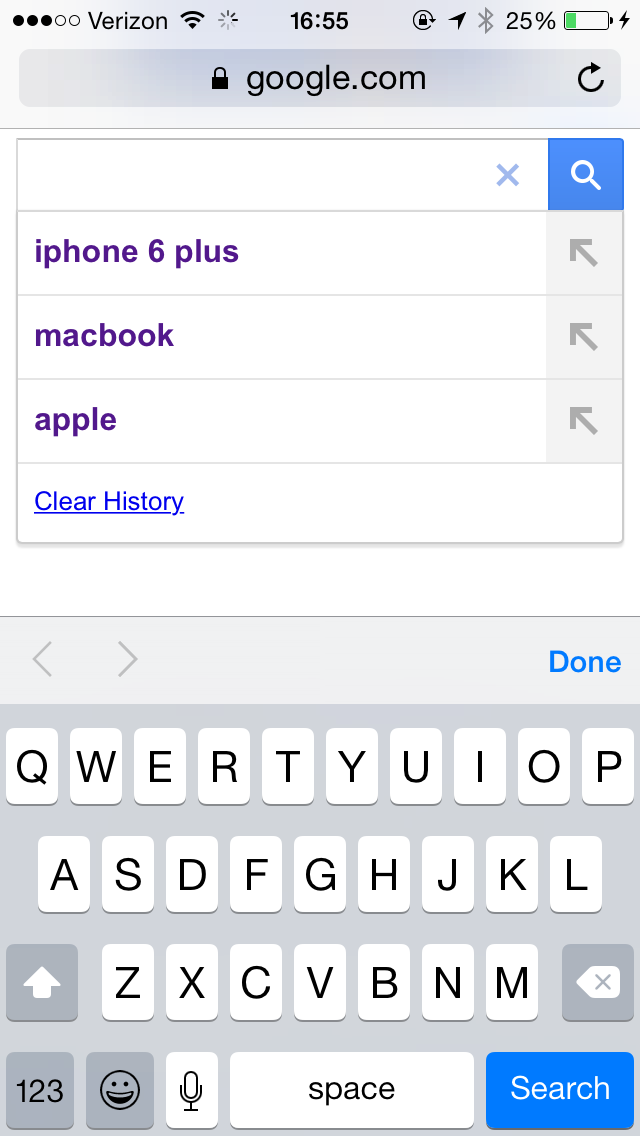The height and width of the screenshot is (1136, 640).
Task: Fill the query using the macbook arrow
Action: (x=583, y=337)
